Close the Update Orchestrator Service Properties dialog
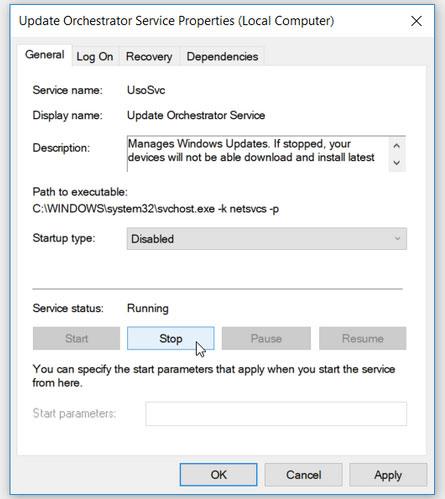The image size is (445, 499). coord(416,21)
